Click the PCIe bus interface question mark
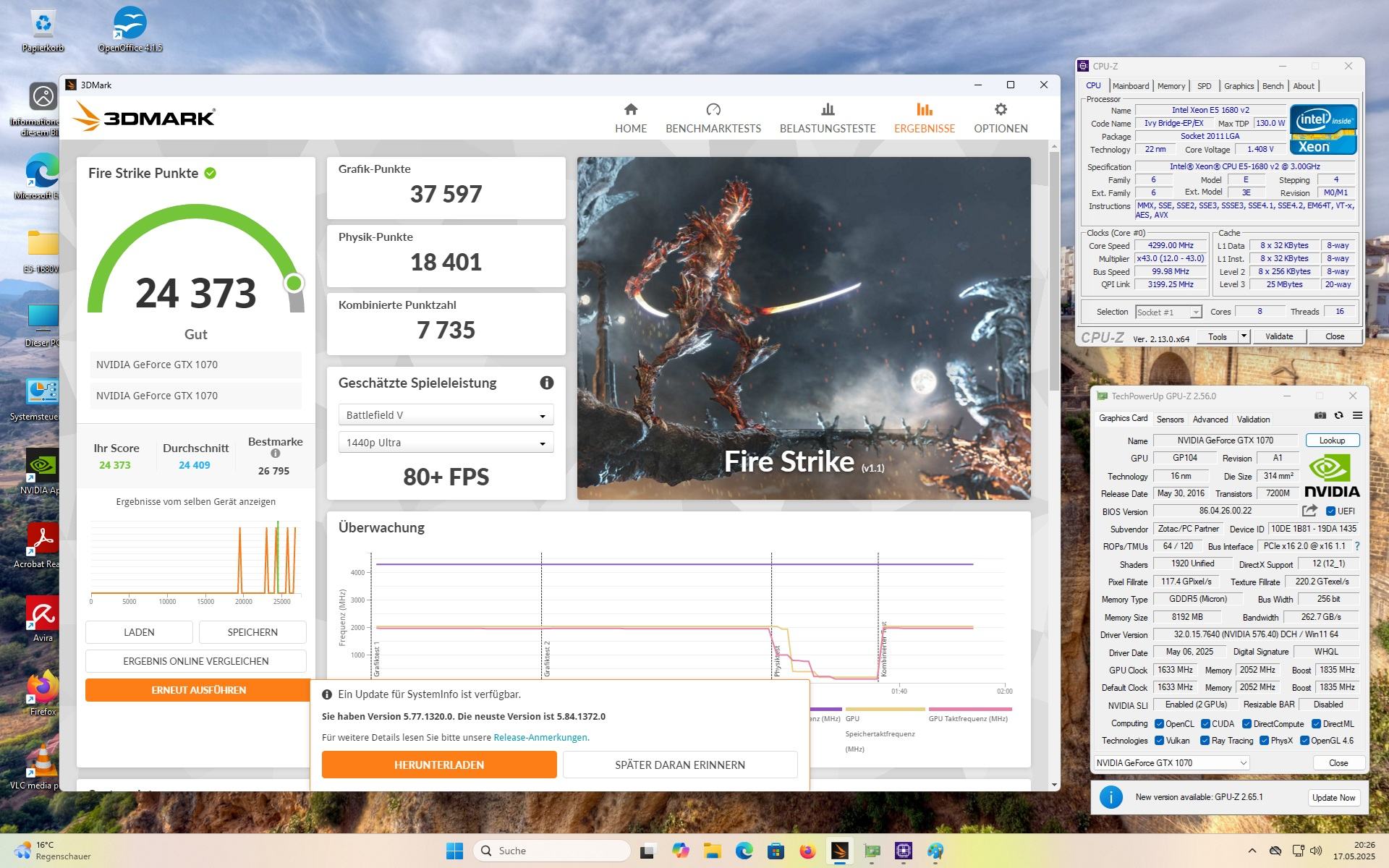 [x=1356, y=547]
